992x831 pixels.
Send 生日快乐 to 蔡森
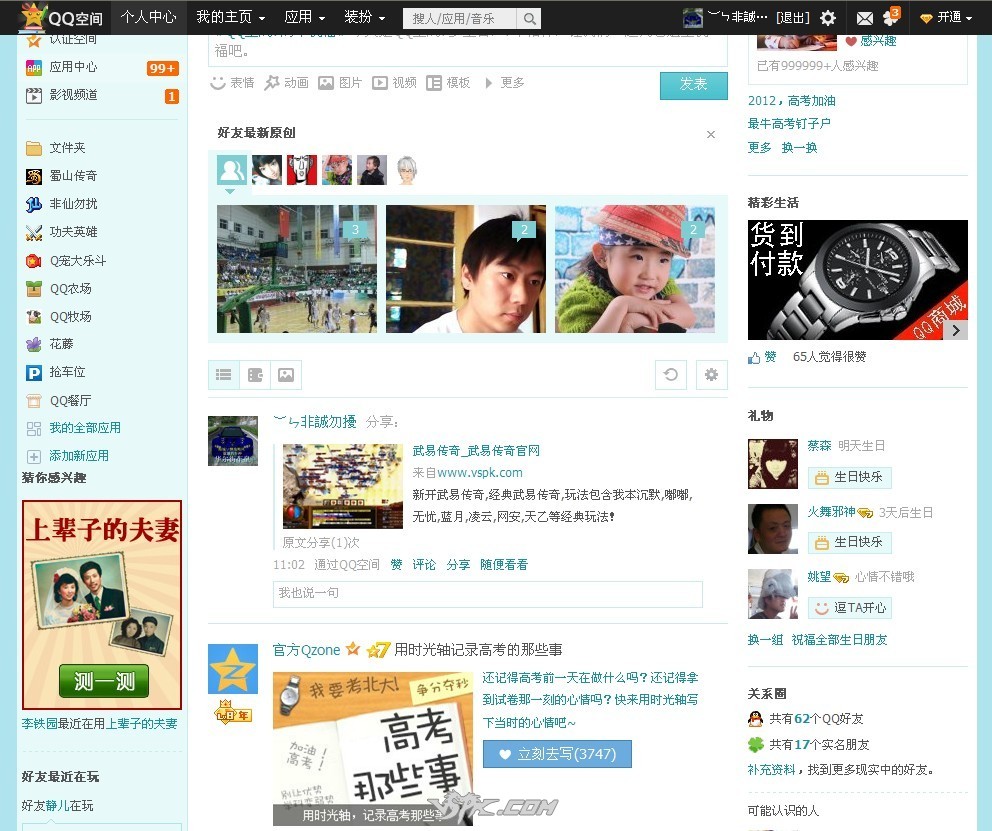pyautogui.click(x=850, y=477)
